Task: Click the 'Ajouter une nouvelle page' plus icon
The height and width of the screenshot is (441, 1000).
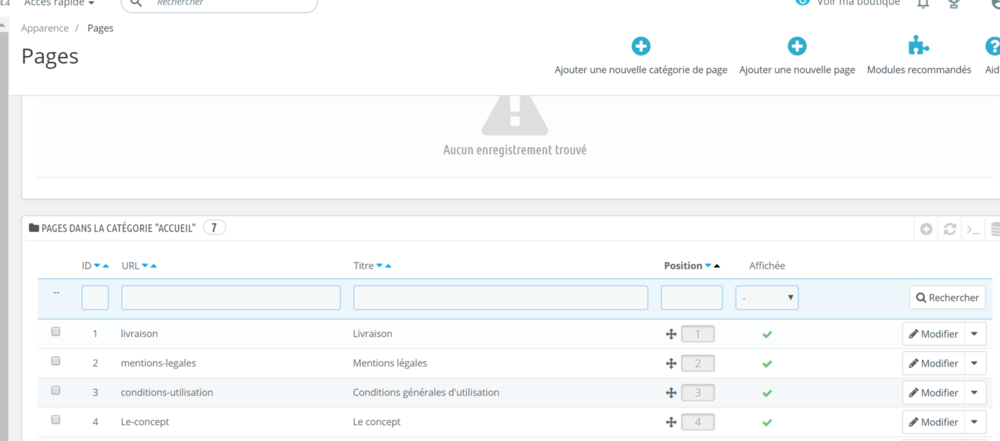Action: (x=797, y=46)
